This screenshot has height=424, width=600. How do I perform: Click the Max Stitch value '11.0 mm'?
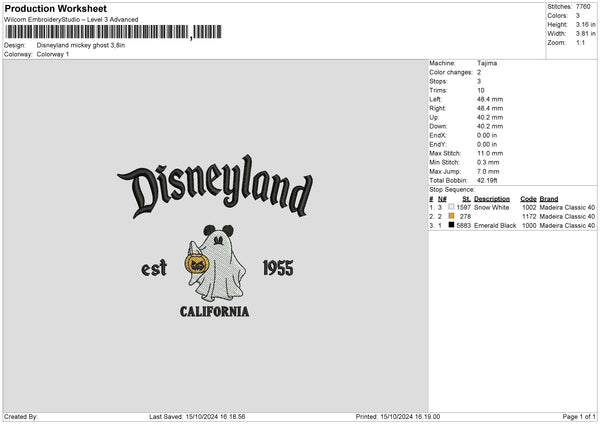[490, 153]
